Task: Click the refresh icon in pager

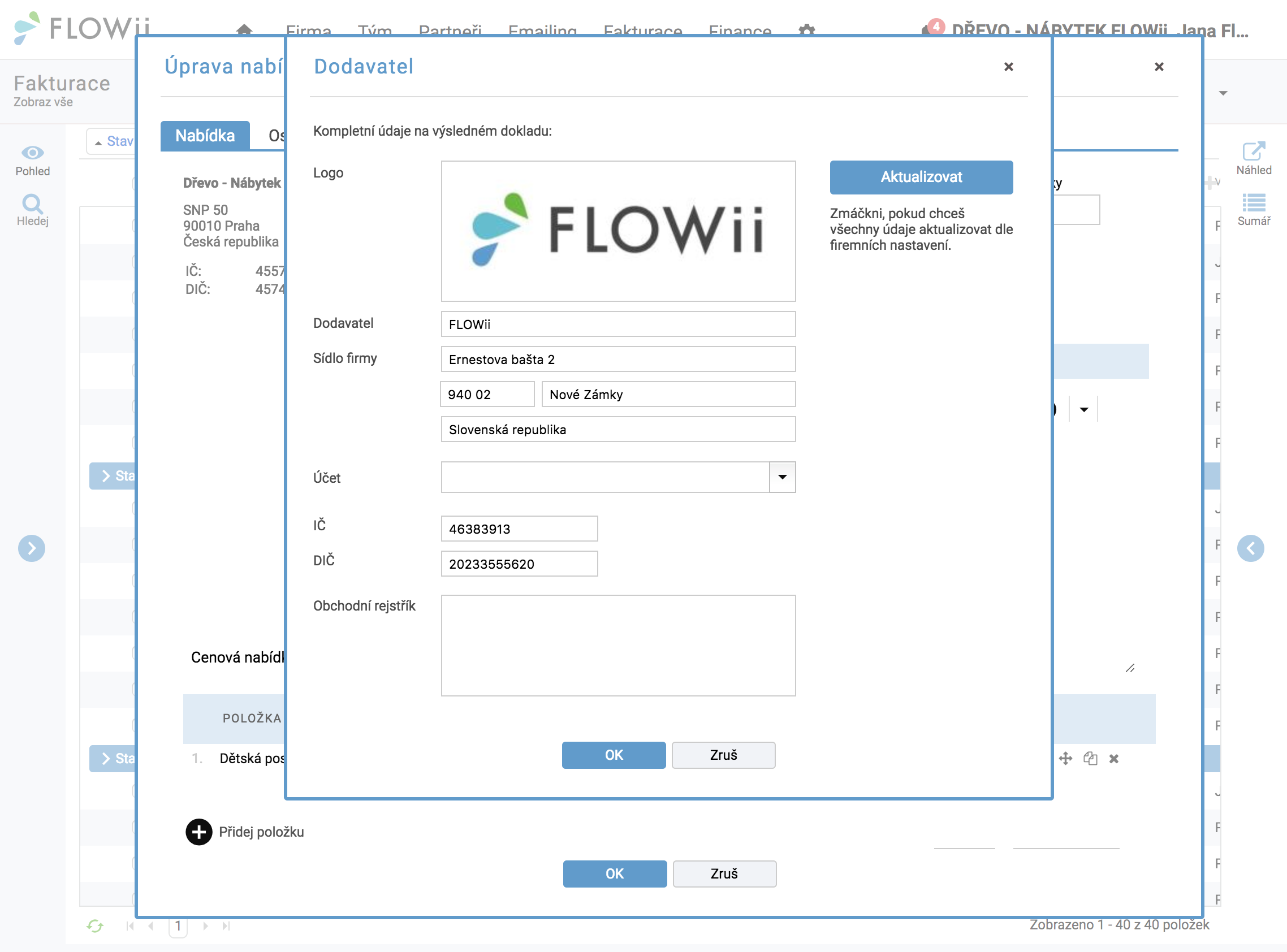Action: coord(95,925)
